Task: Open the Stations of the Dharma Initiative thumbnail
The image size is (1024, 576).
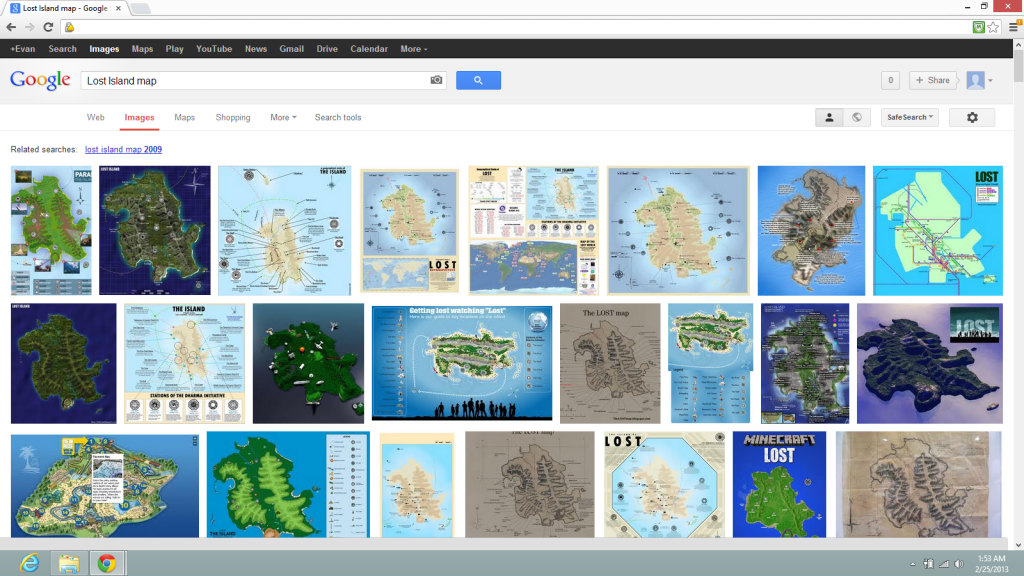Action: (x=185, y=363)
